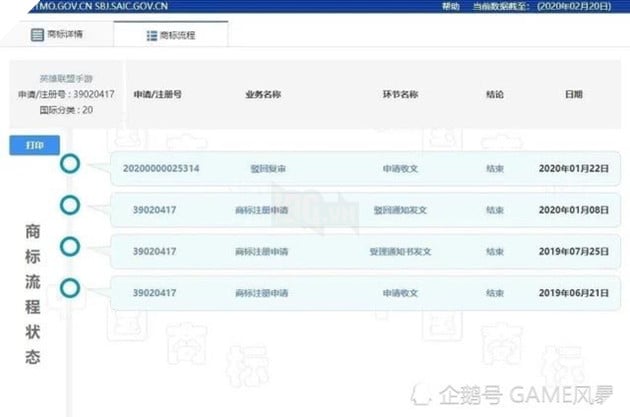The height and width of the screenshot is (417, 630).
Task: Click 驳回复审 business name cell
Action: click(268, 169)
